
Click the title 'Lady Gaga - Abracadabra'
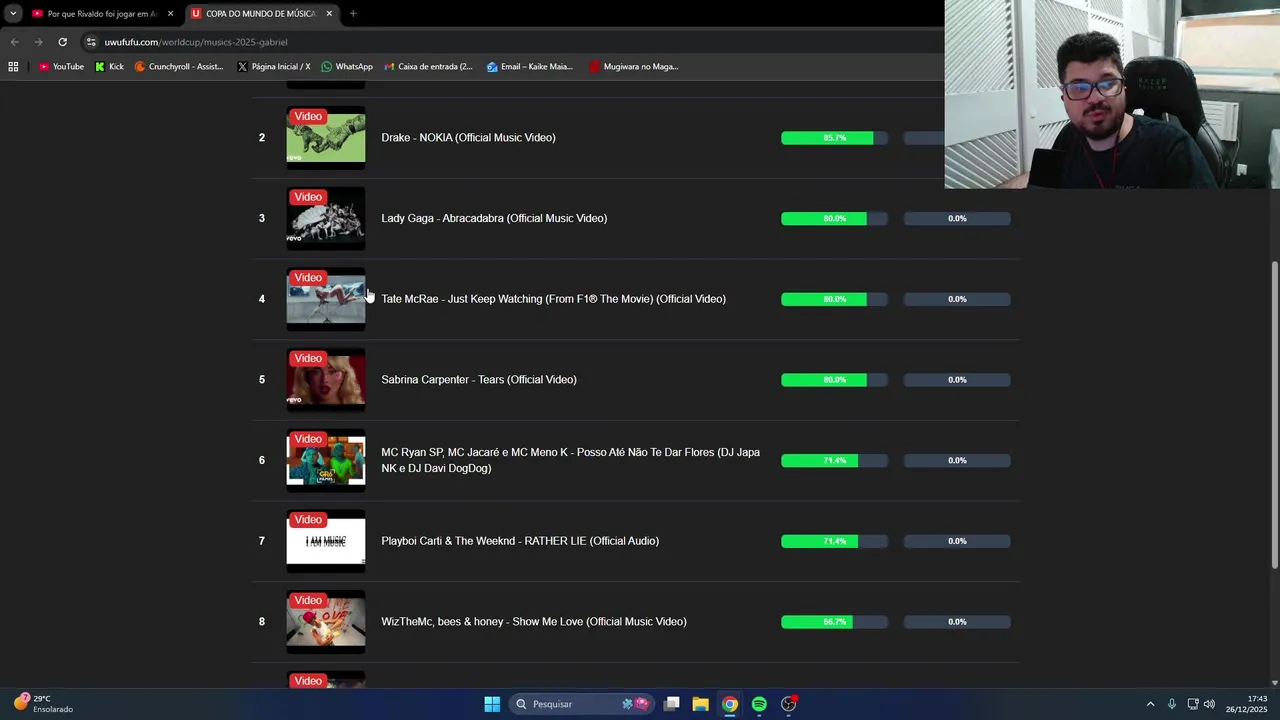point(494,218)
